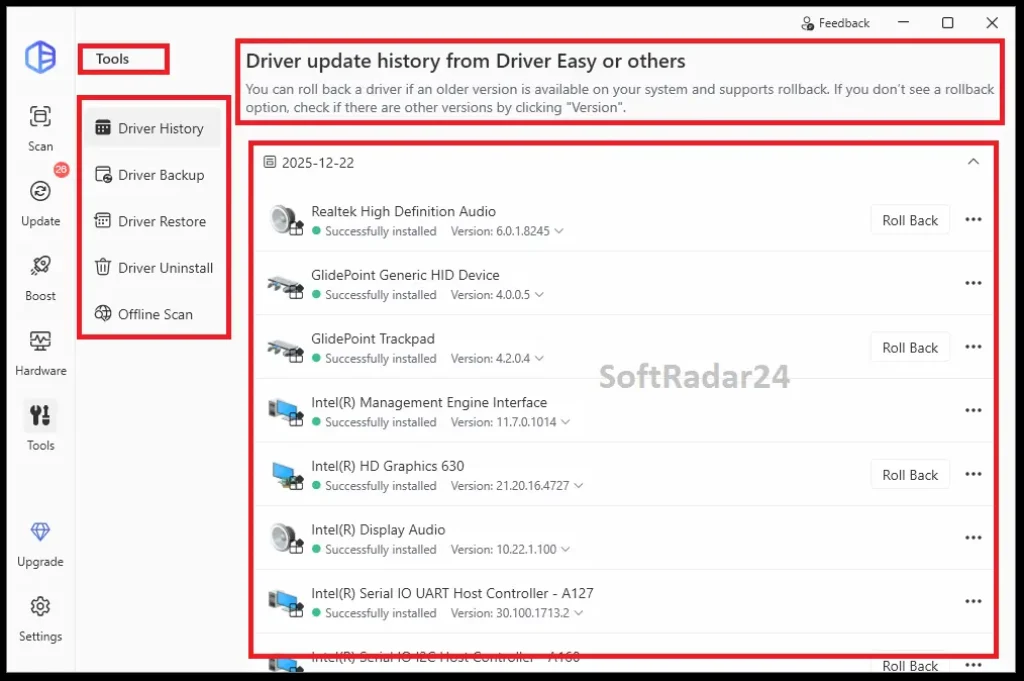The image size is (1024, 681).
Task: Click the Serial IO UART controller icon
Action: pos(286,603)
